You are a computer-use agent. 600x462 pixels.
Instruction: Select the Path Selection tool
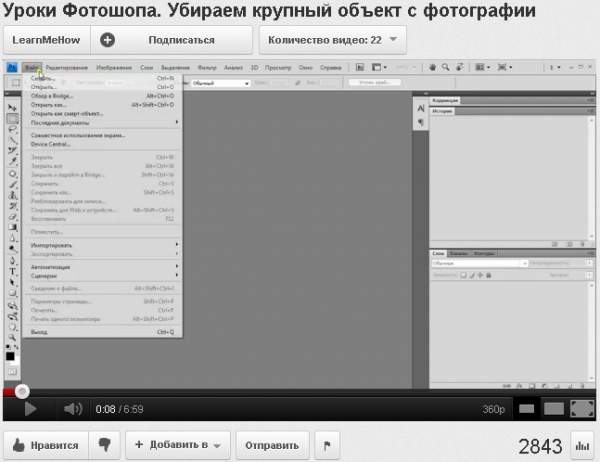pyautogui.click(x=12, y=282)
